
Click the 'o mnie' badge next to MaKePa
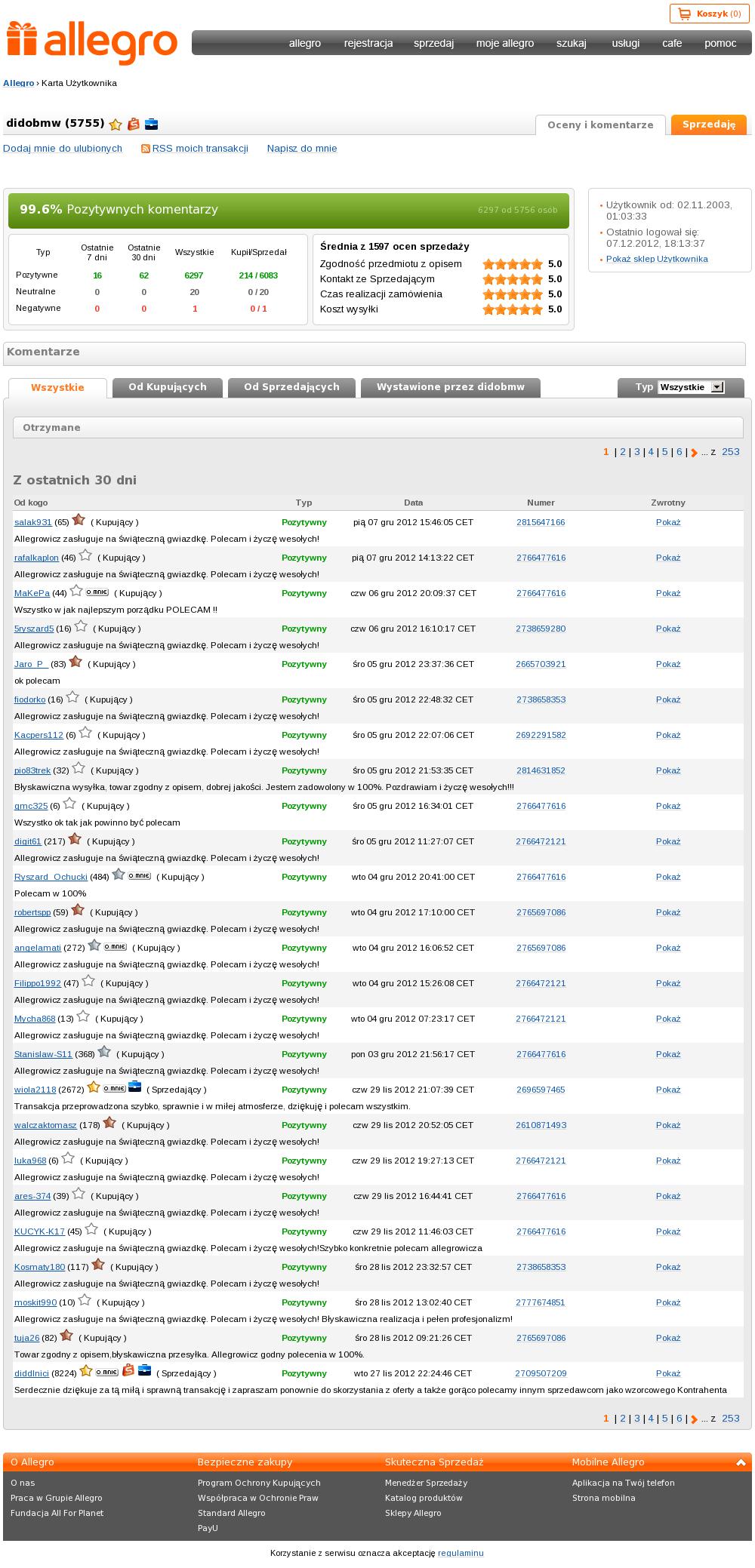(x=97, y=592)
